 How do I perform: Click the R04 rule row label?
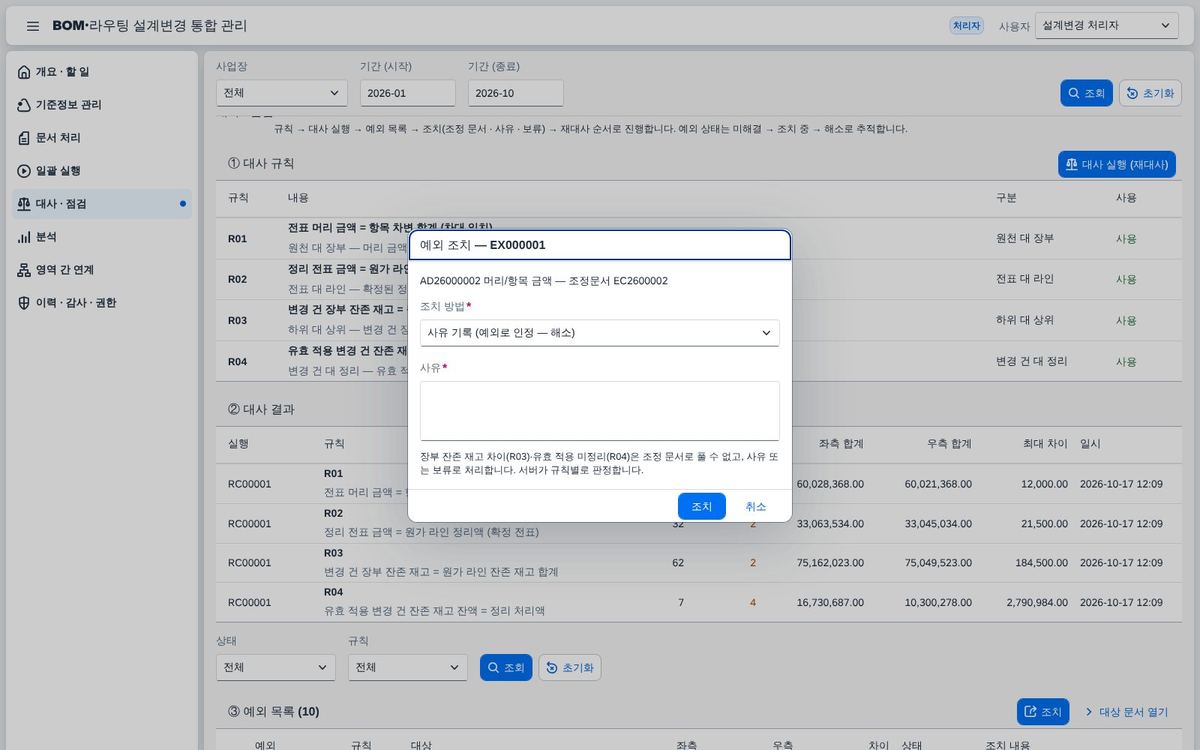click(237, 362)
